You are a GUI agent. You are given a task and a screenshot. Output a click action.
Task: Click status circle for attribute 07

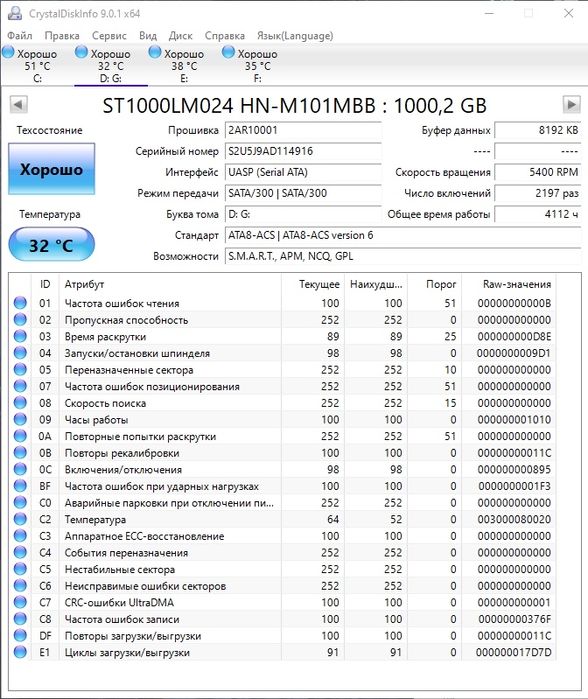point(20,386)
